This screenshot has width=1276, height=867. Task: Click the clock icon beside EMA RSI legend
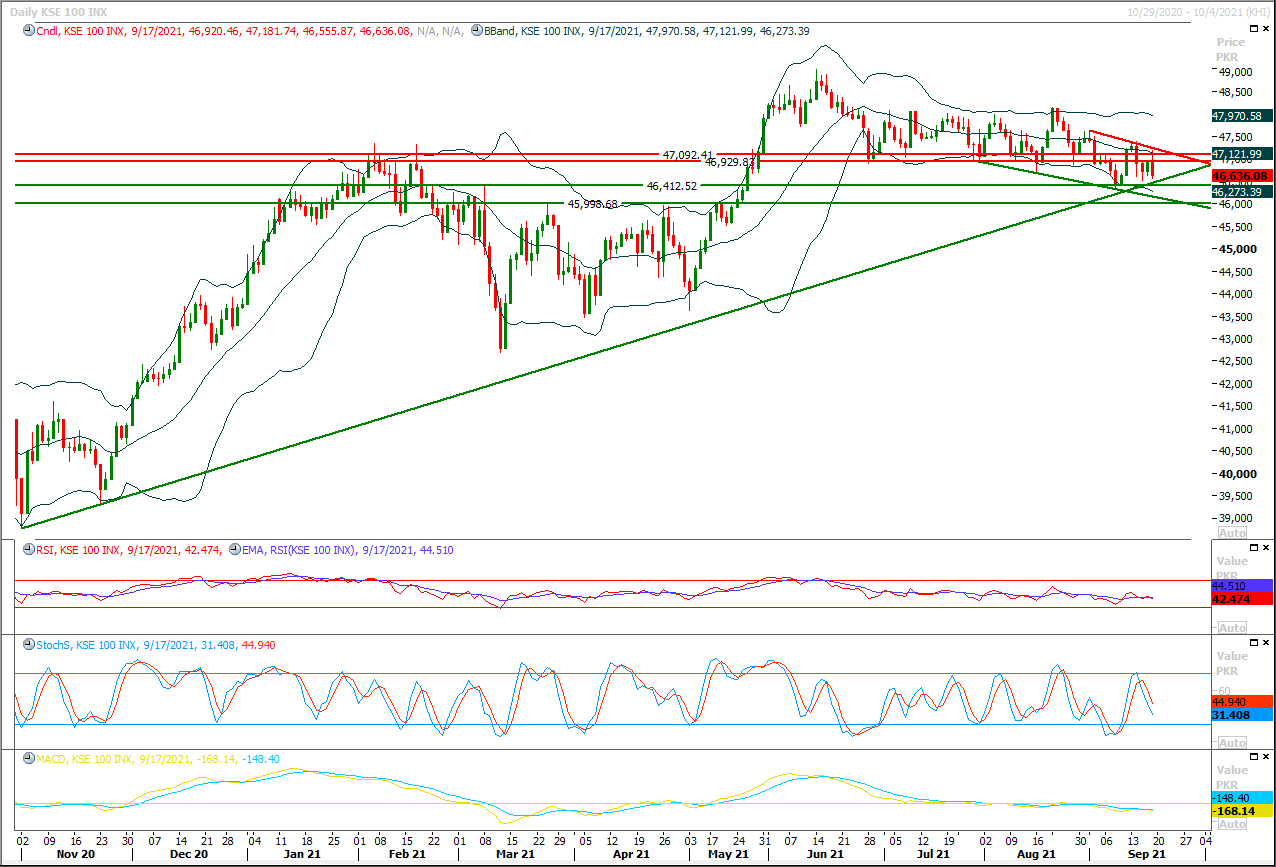point(235,549)
